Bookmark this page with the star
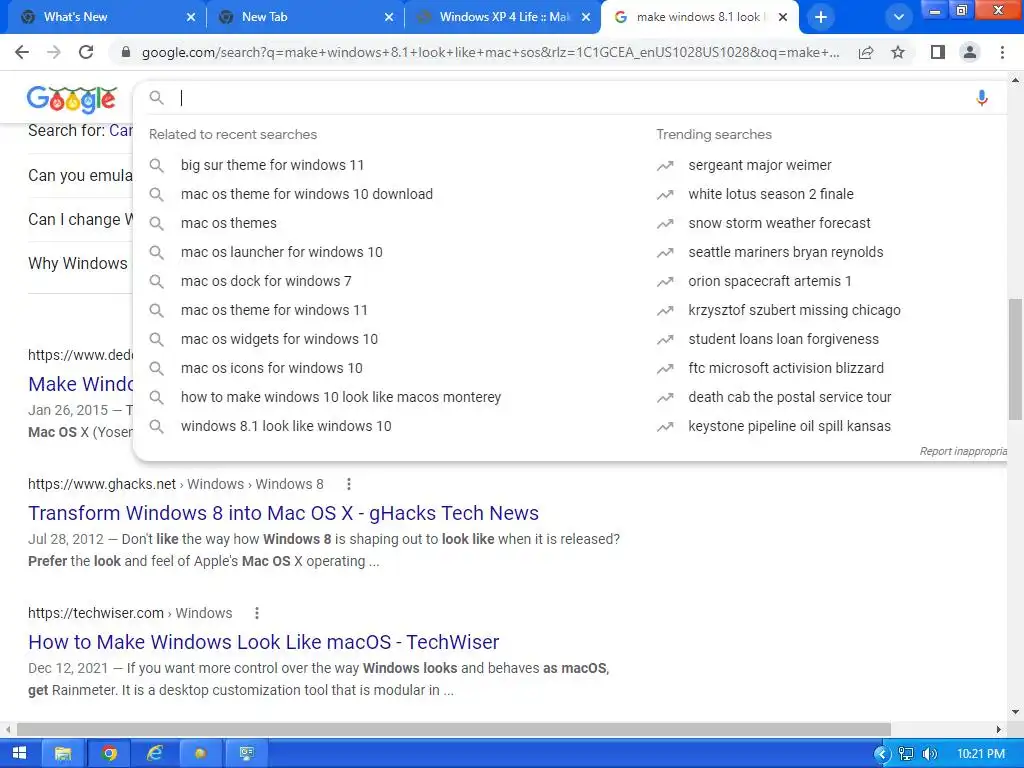Image resolution: width=1024 pixels, height=768 pixels. point(898,52)
